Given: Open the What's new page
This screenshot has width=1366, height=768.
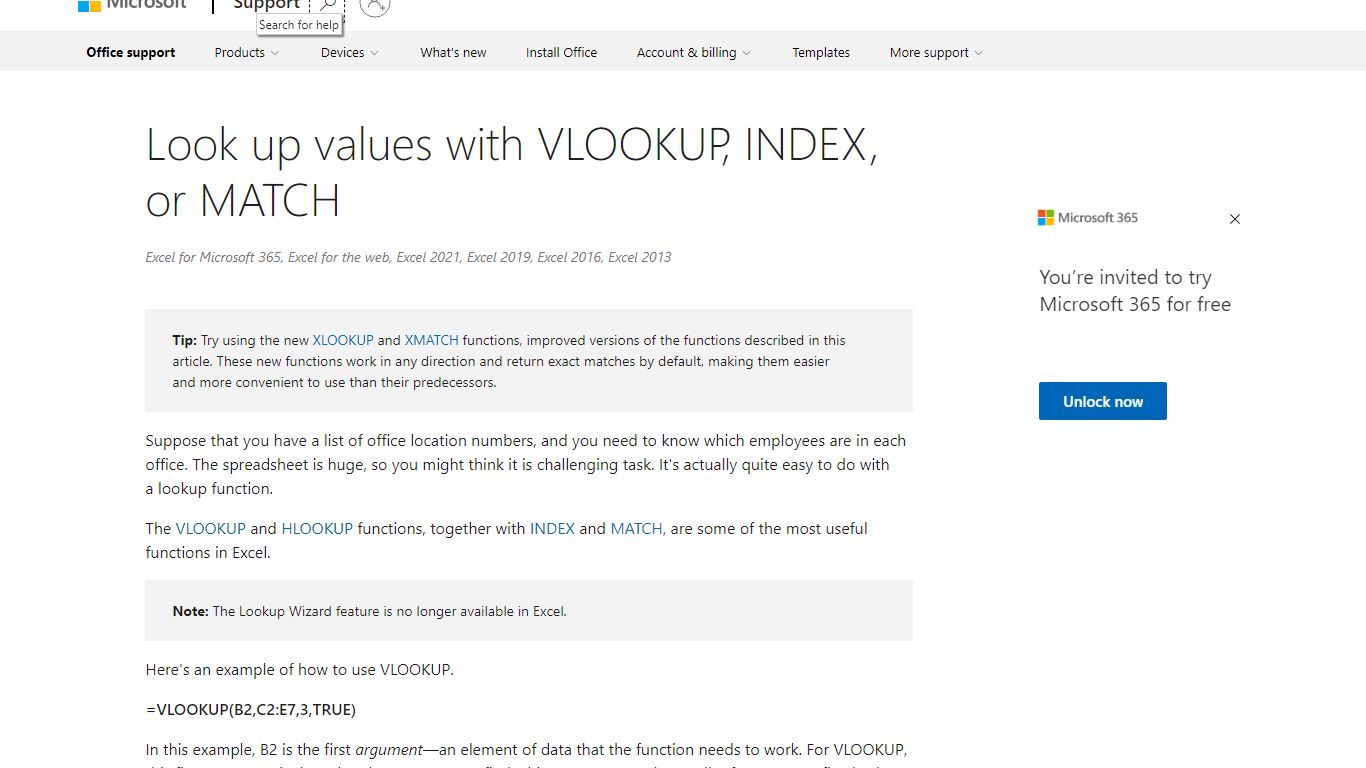Looking at the screenshot, I should point(453,53).
